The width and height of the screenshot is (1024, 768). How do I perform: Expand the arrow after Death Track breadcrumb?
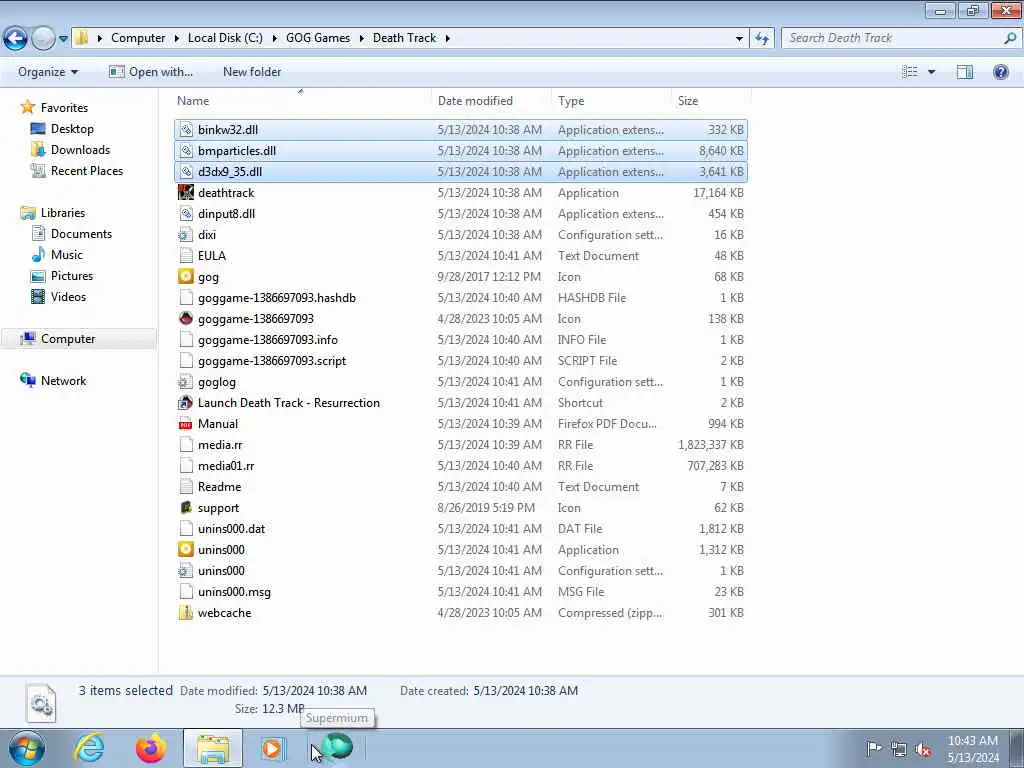(x=448, y=38)
